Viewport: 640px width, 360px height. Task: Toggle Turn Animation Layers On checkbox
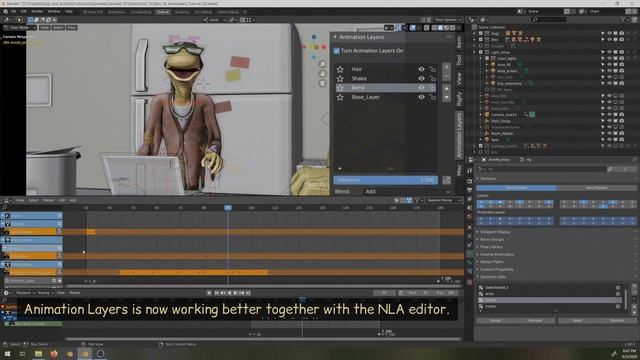337,51
